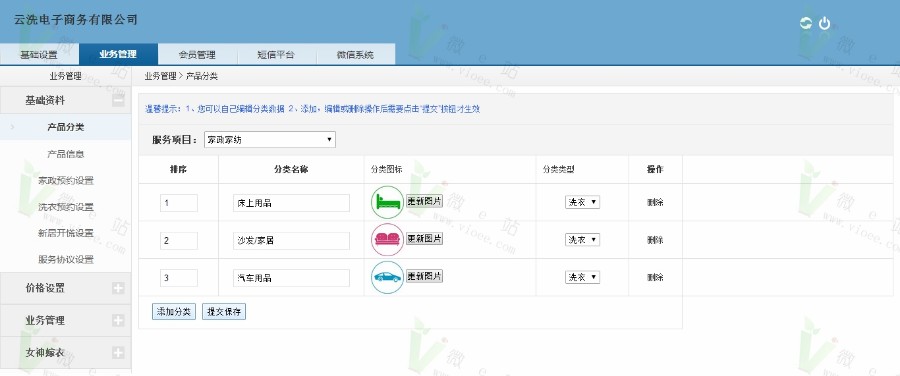Click the 床上用品 name input field

(x=291, y=203)
